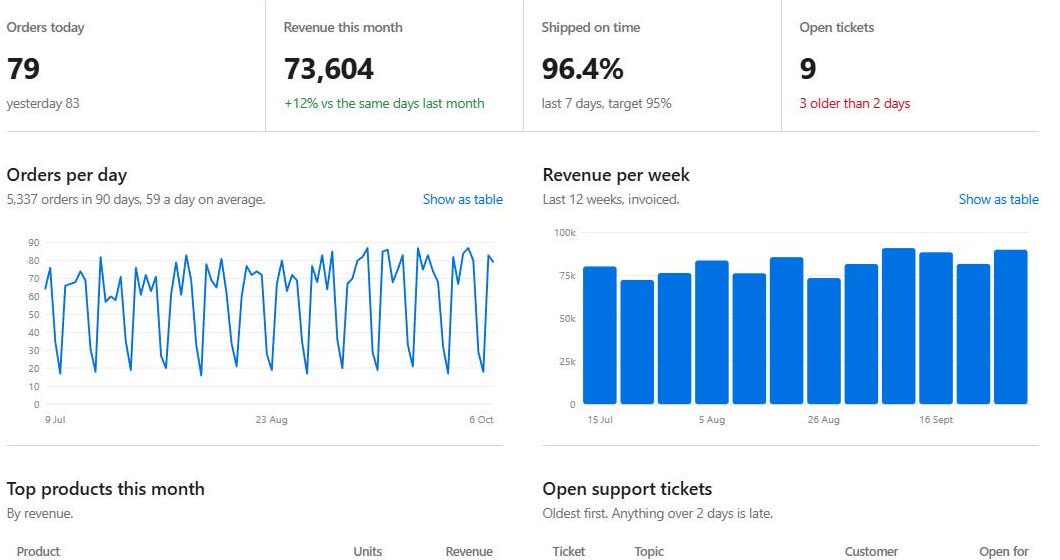Click the Topic column header
Viewport: 1060px width, 560px height.
coord(649,552)
